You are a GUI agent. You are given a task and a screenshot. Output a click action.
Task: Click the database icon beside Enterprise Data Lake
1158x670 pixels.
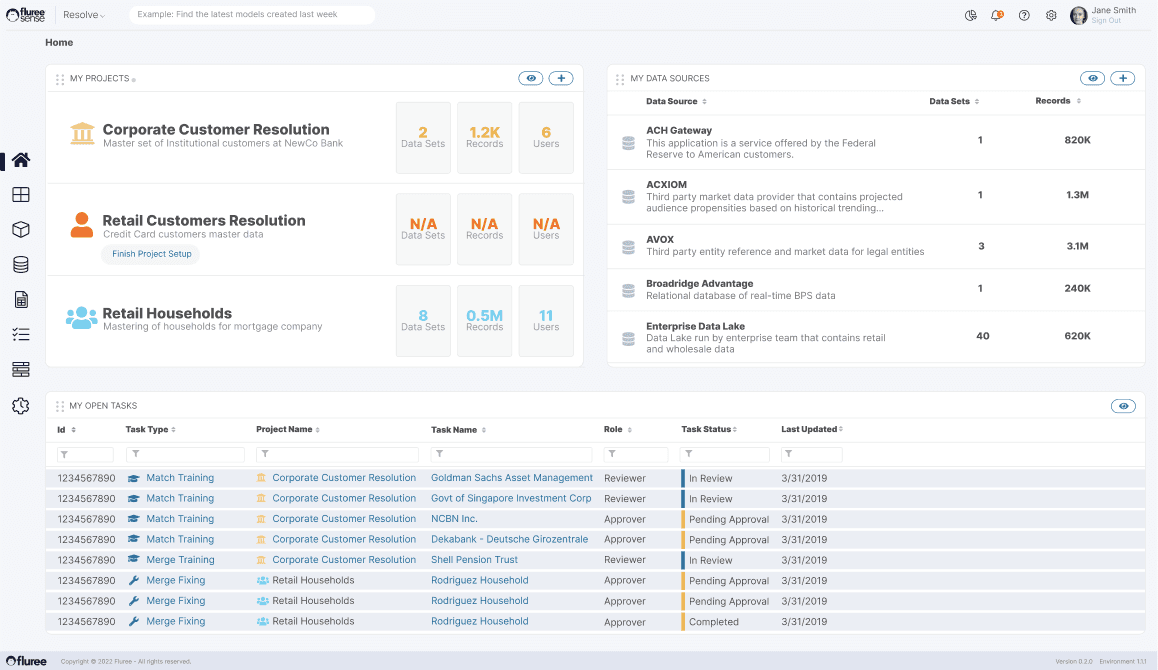tap(628, 339)
